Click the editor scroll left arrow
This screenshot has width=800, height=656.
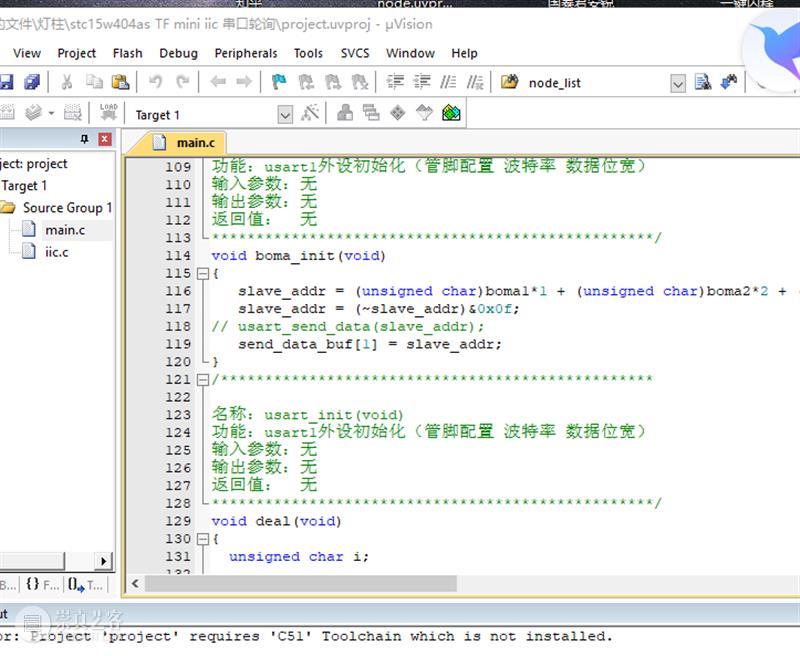(x=135, y=584)
